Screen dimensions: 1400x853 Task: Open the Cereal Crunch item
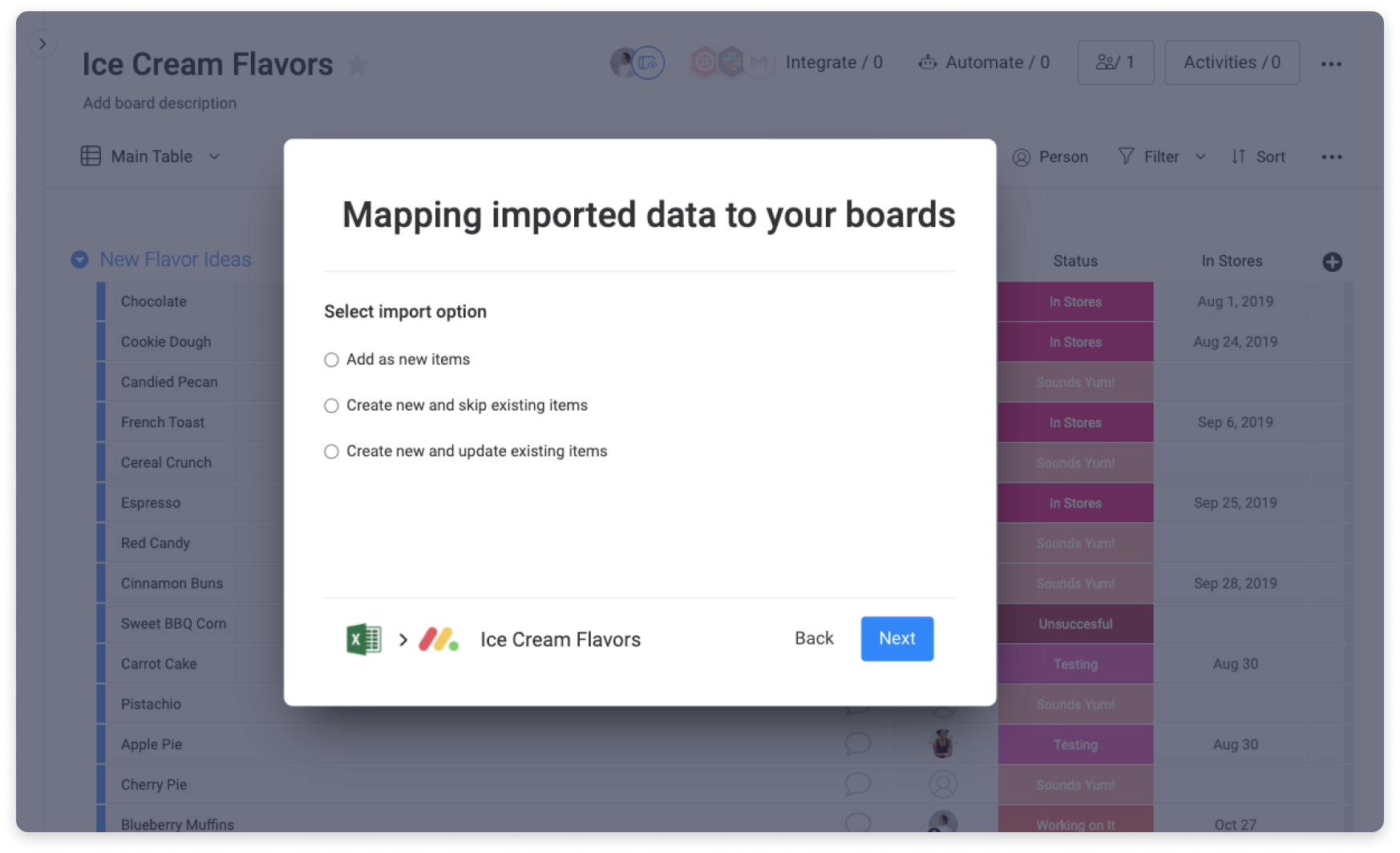(166, 463)
